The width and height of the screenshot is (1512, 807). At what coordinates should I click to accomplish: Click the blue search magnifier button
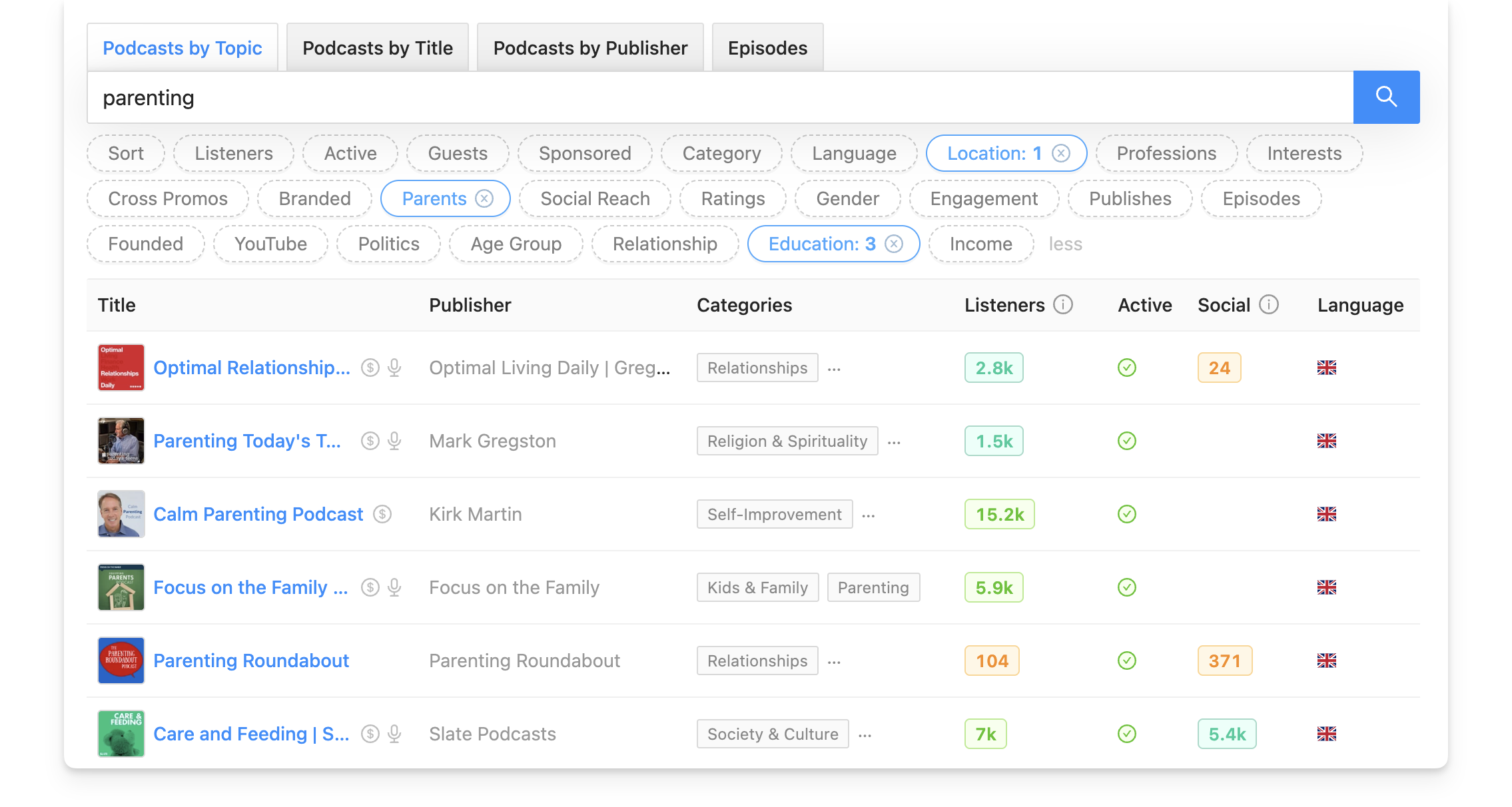click(x=1386, y=97)
